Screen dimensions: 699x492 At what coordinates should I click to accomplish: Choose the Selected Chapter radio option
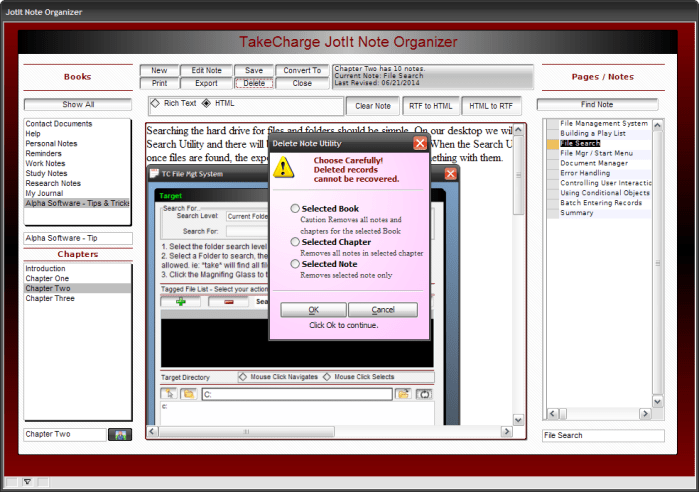coord(295,242)
